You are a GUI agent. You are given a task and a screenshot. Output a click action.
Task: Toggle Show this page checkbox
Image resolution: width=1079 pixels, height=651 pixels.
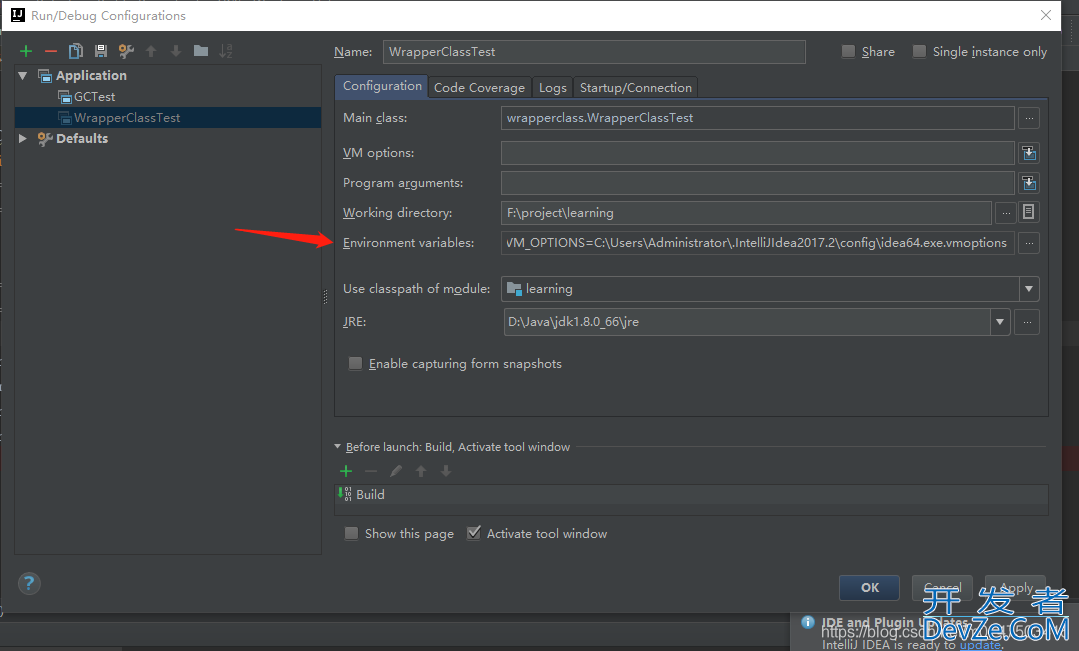click(351, 533)
